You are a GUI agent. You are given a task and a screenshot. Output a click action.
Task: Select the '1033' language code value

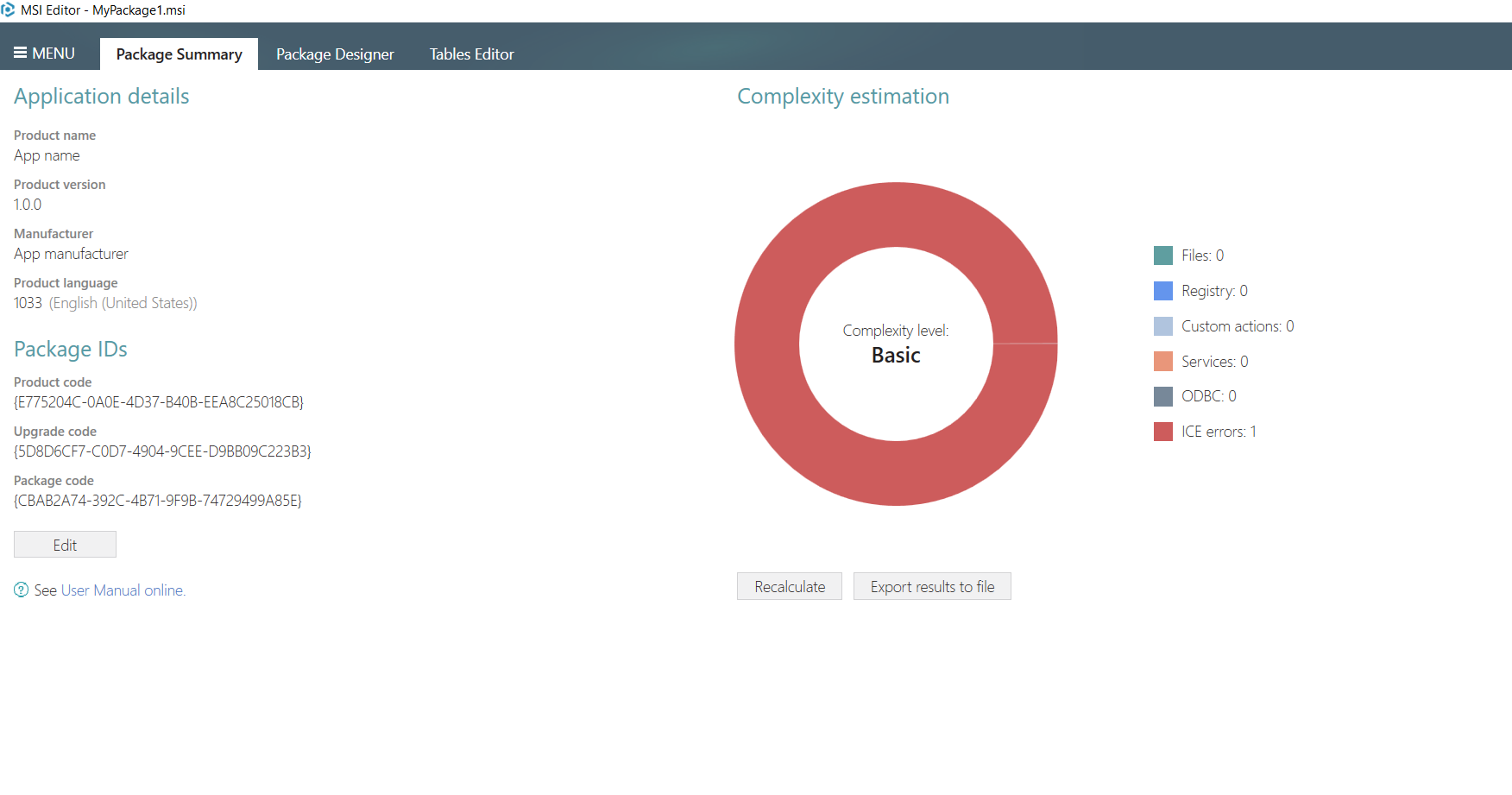(x=28, y=303)
